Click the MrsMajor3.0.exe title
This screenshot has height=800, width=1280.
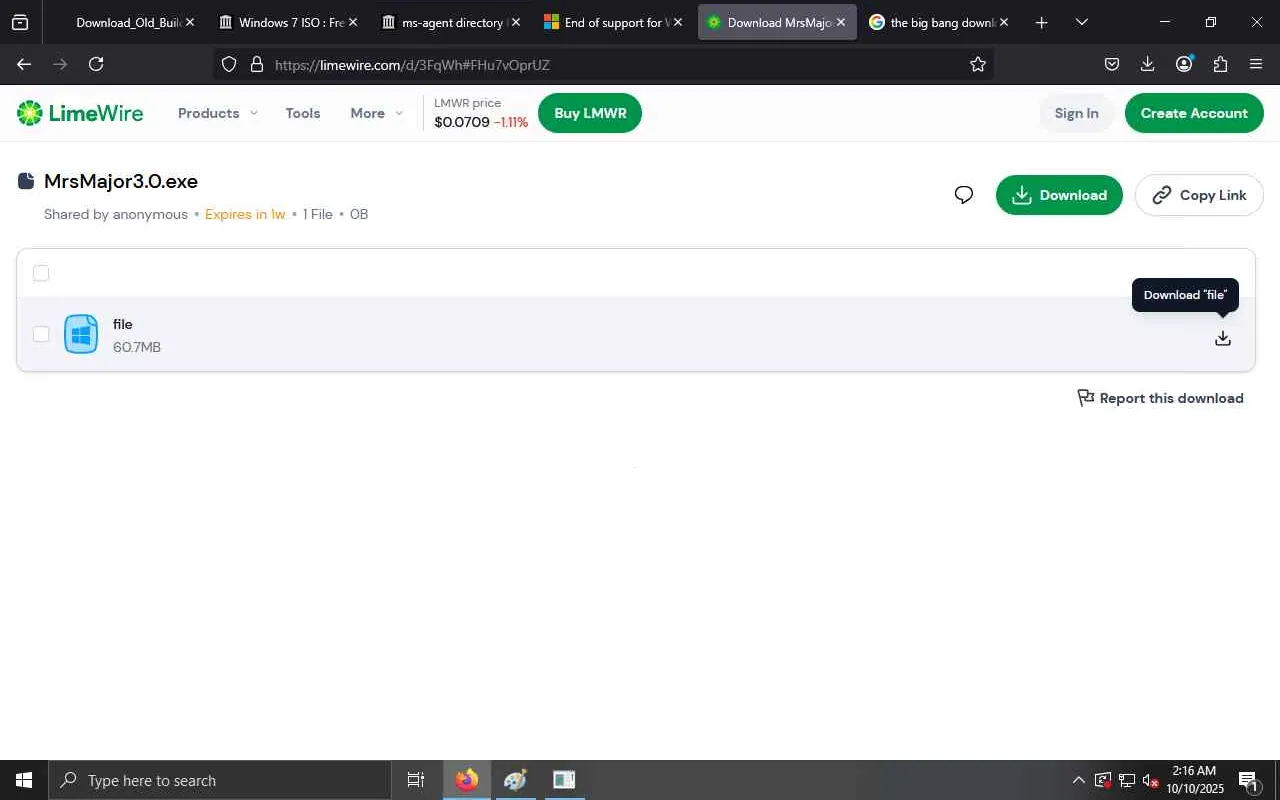coord(121,181)
